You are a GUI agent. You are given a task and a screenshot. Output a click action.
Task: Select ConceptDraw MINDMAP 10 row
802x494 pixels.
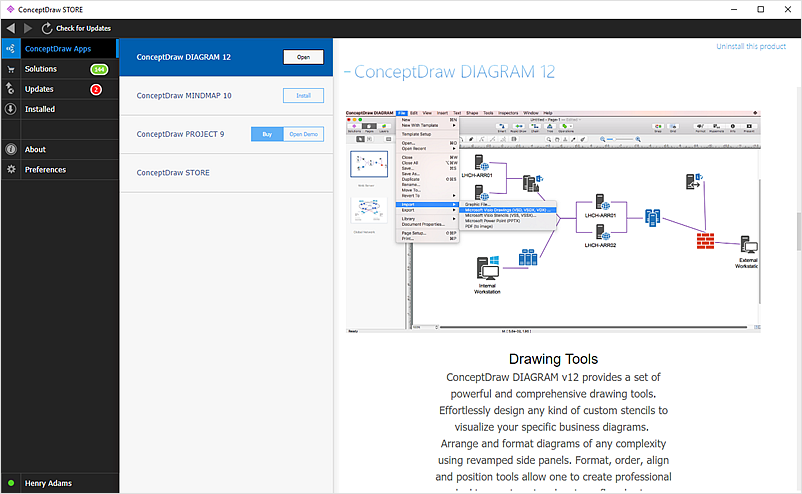pos(226,96)
